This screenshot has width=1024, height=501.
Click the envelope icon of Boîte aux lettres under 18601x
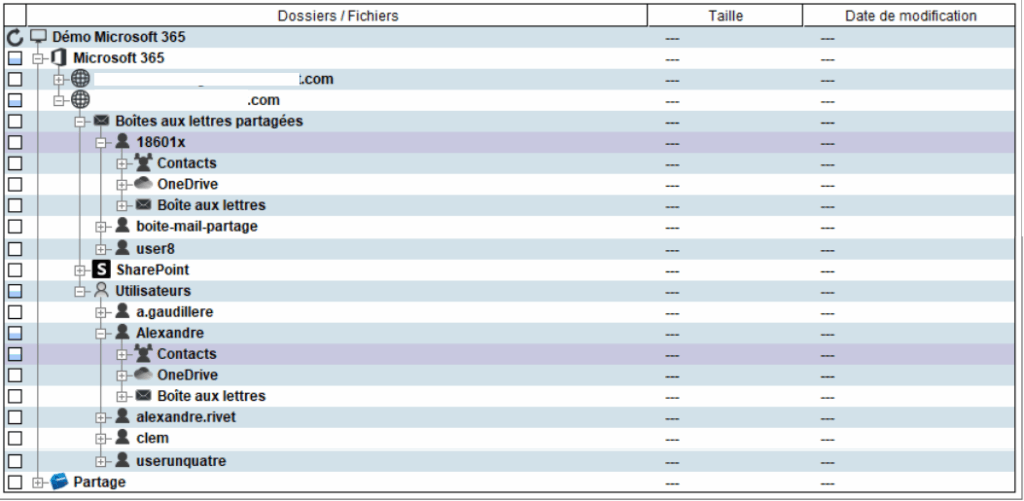tap(143, 205)
